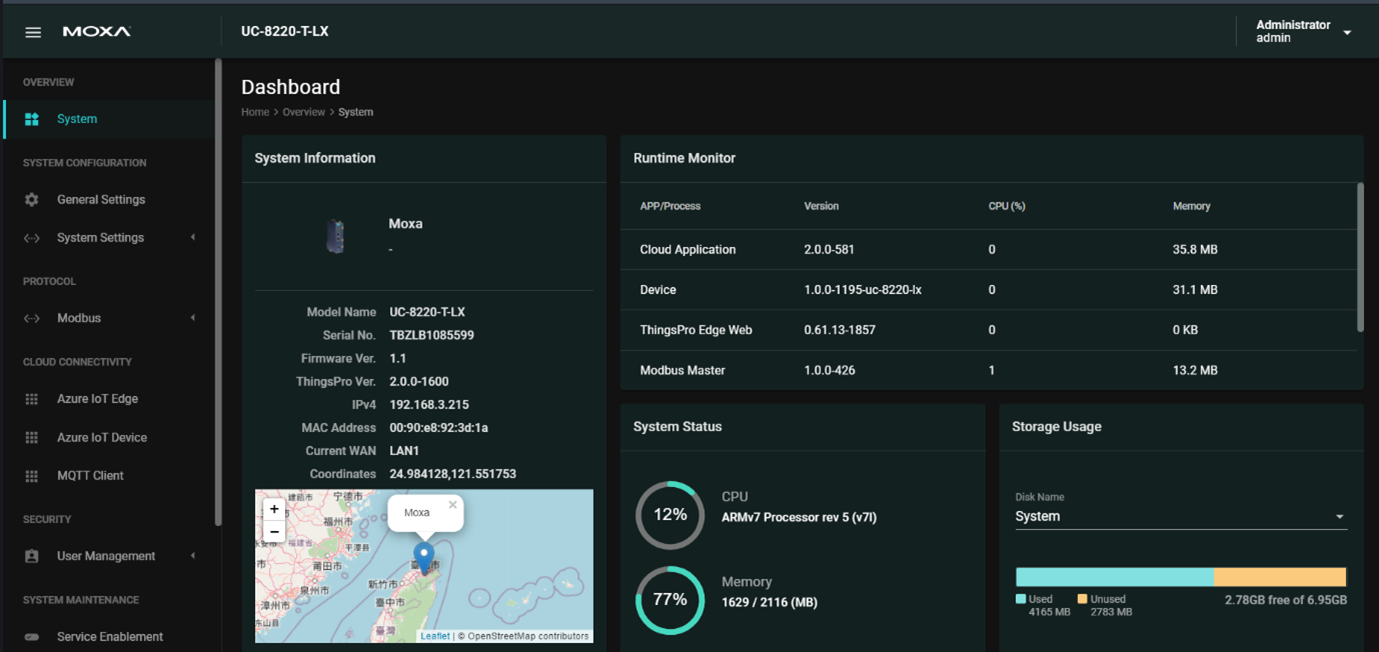Click the Service Enablement icon
The width and height of the screenshot is (1379, 652).
pyautogui.click(x=32, y=637)
